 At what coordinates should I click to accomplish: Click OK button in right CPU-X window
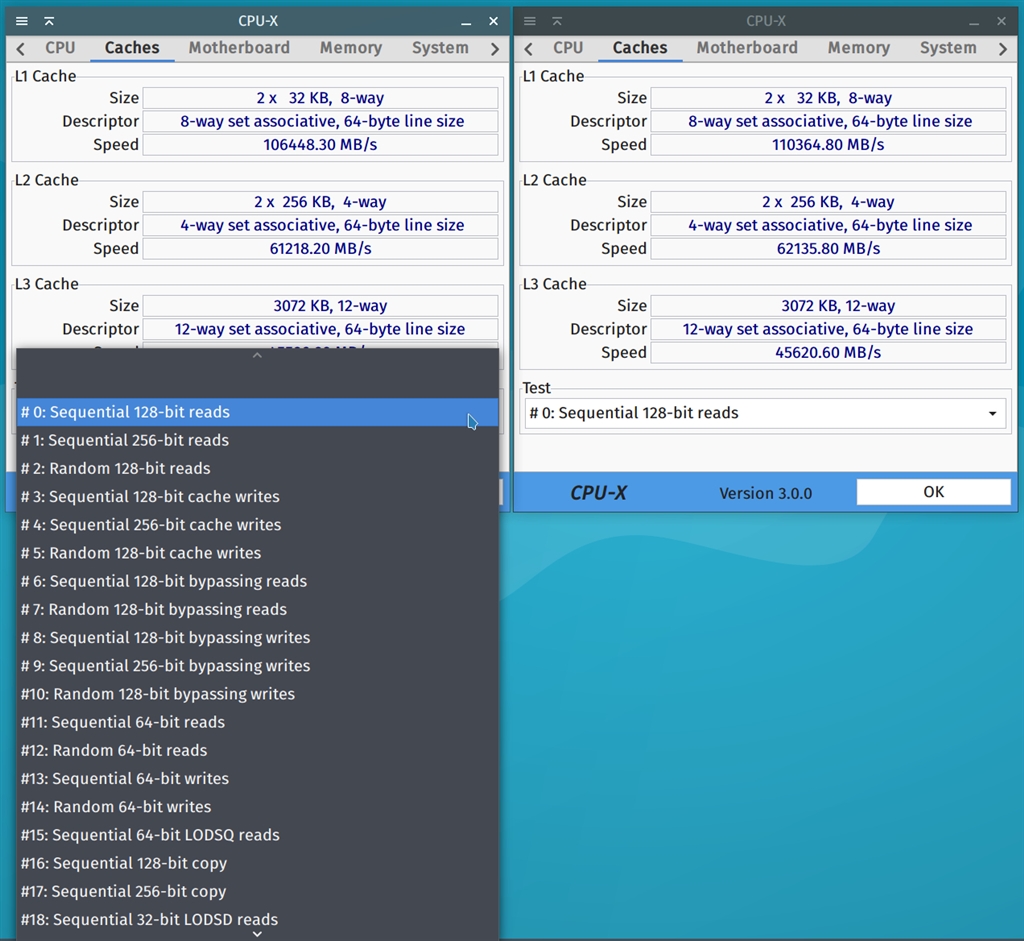(x=933, y=492)
